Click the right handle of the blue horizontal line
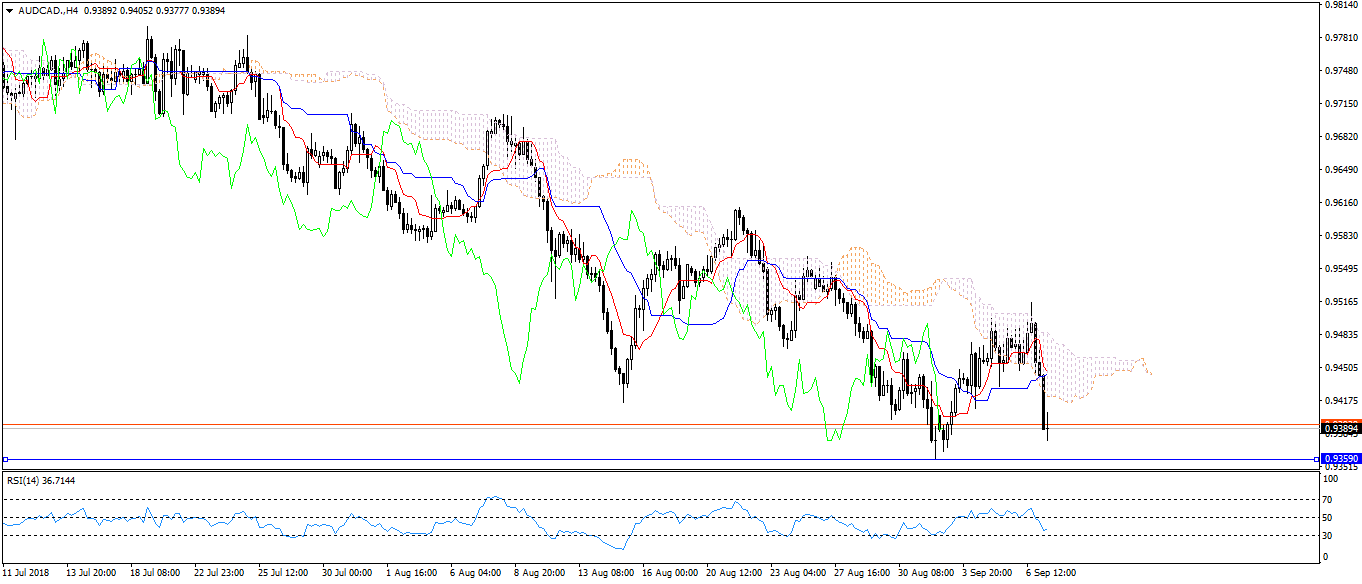Viewport: 1362px width, 584px height. (1316, 459)
